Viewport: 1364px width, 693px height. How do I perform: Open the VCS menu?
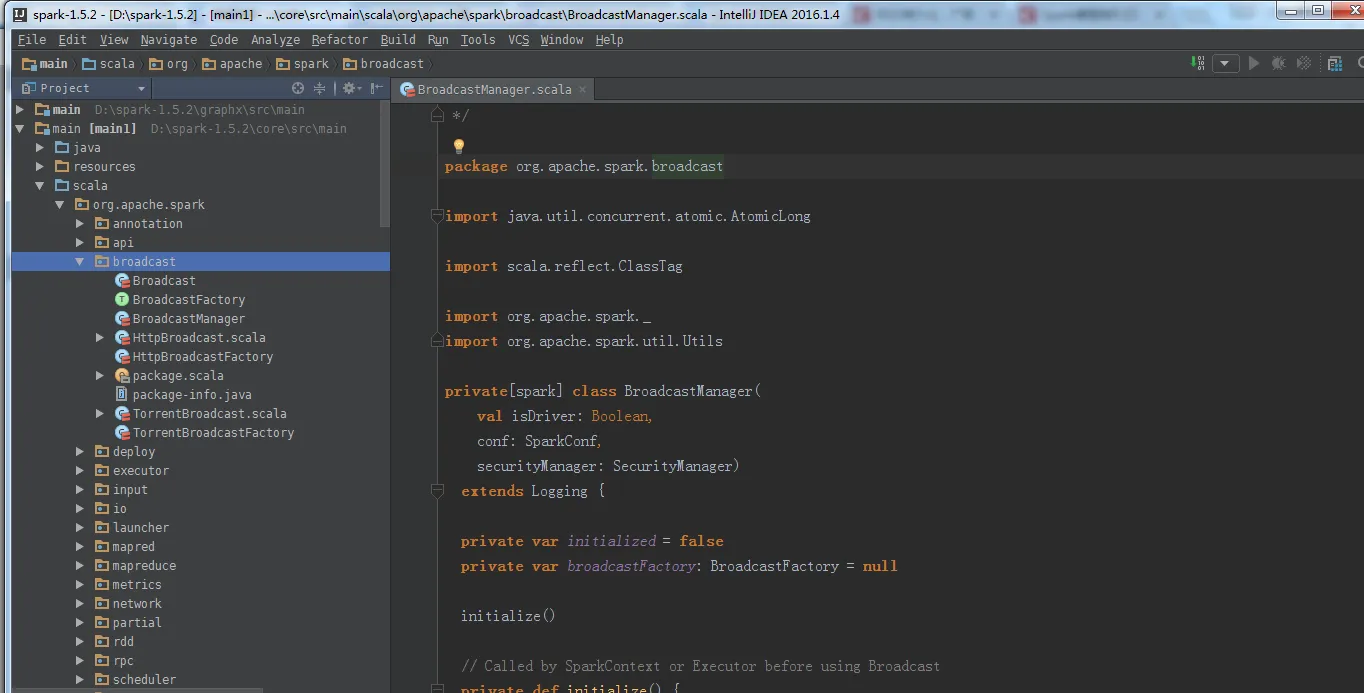point(518,39)
